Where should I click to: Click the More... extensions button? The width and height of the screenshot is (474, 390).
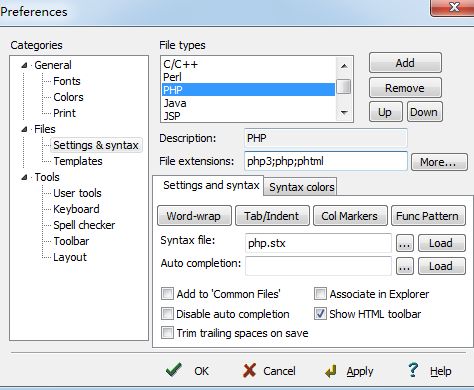[x=439, y=162]
